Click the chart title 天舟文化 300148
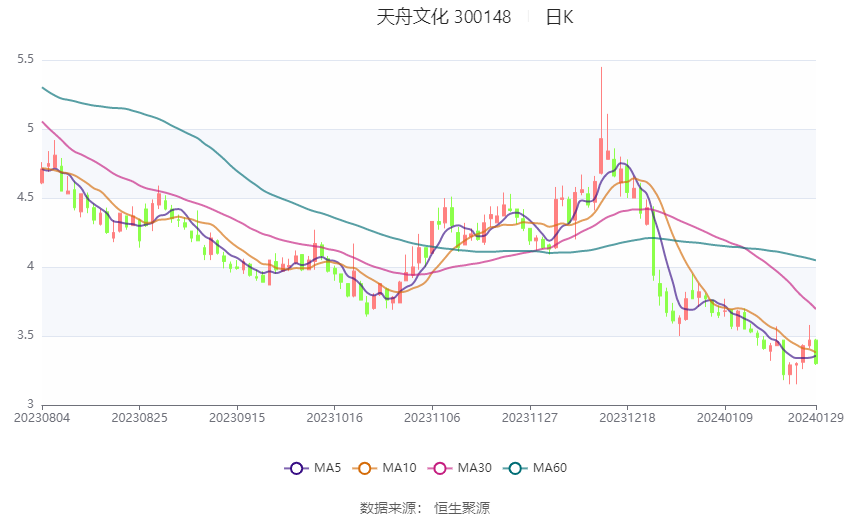Image resolution: width=850 pixels, height=516 pixels. pos(443,17)
